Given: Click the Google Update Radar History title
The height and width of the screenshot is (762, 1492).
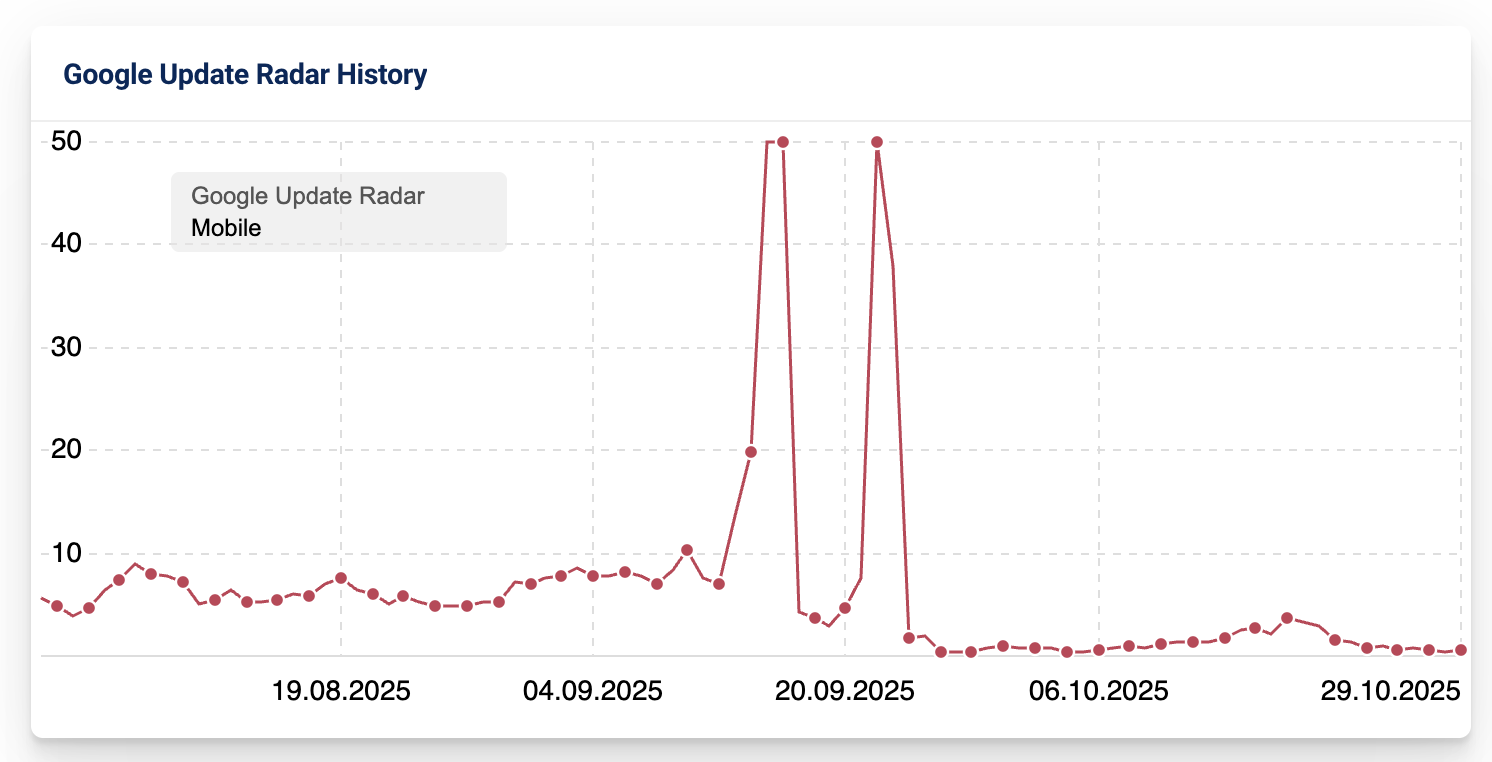Looking at the screenshot, I should pos(245,75).
